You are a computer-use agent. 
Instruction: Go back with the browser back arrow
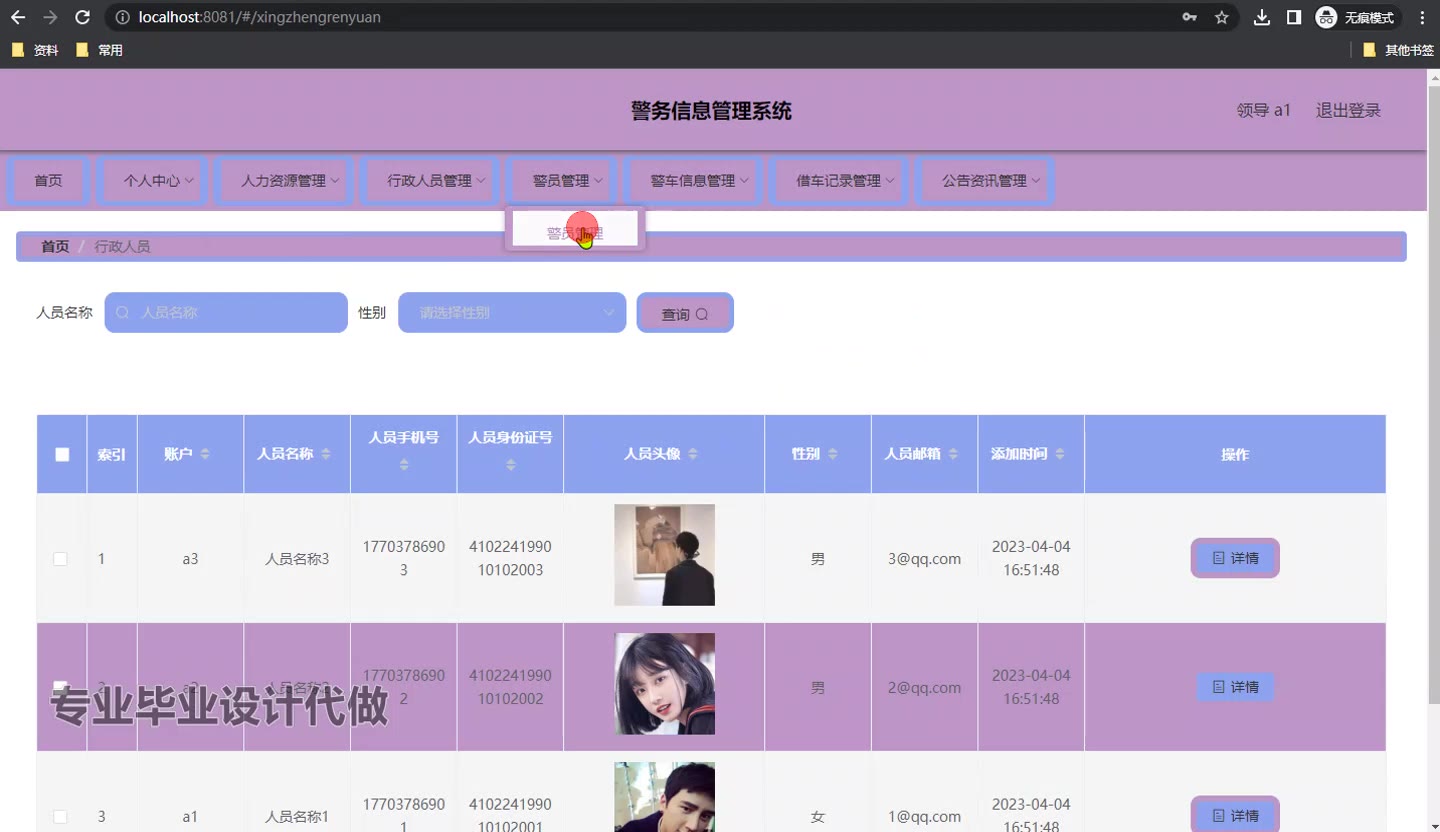point(18,17)
